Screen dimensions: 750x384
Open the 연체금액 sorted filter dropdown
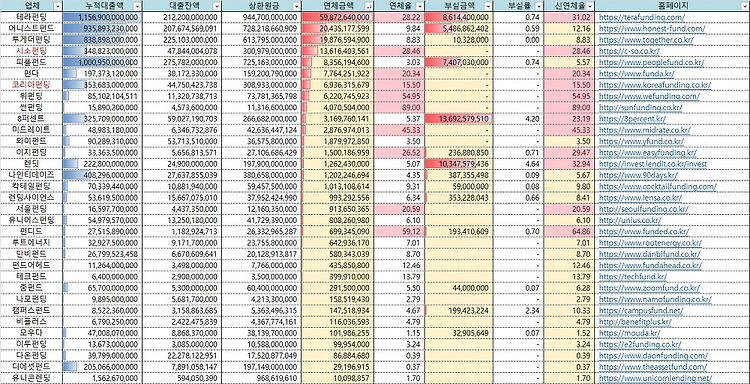coord(368,6)
